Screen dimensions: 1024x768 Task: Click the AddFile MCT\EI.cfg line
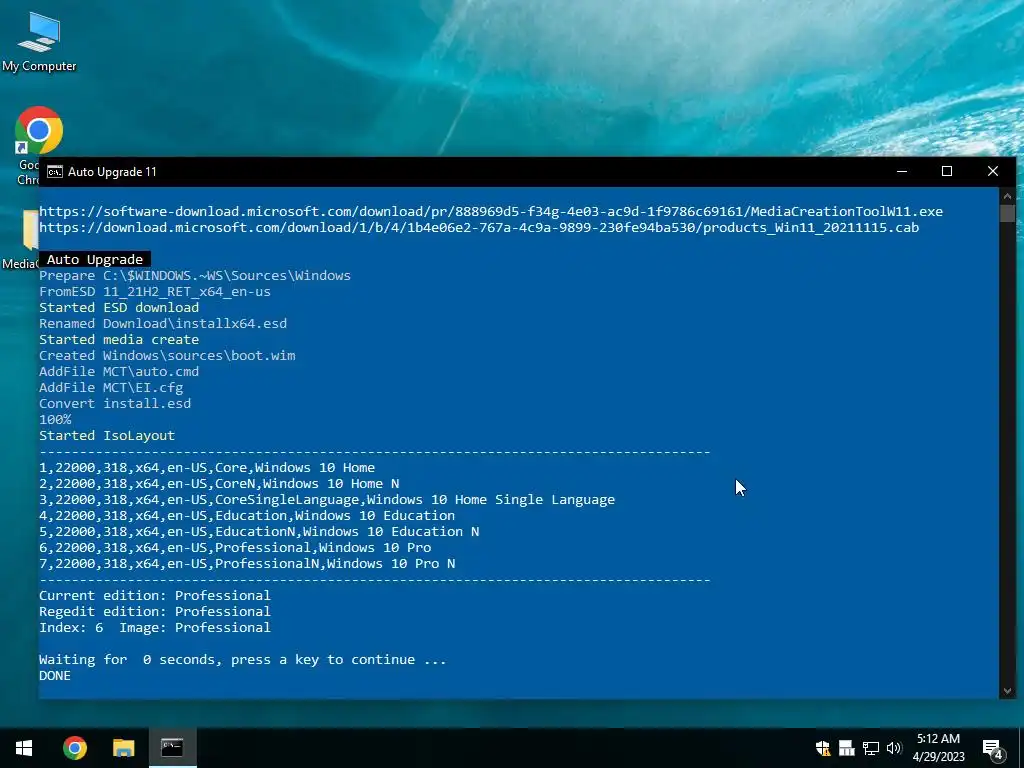[x=111, y=387]
